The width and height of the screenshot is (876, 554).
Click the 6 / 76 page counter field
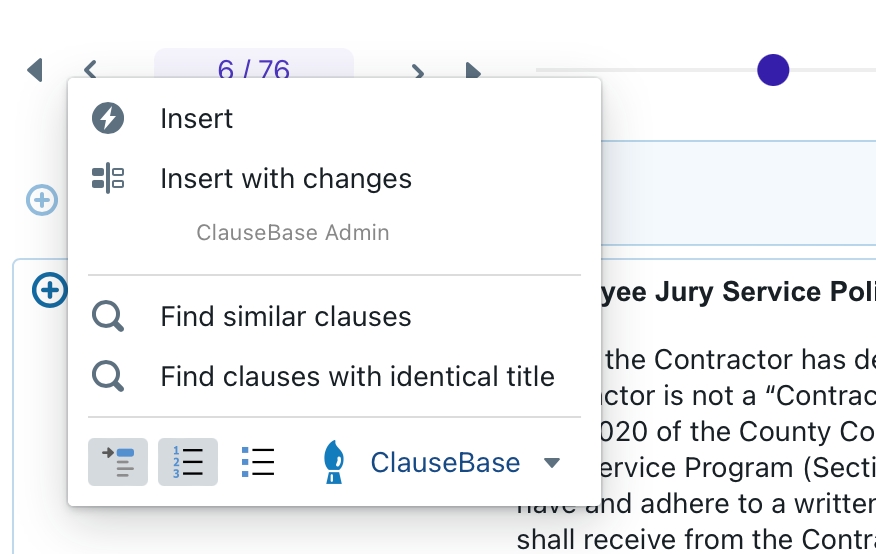[x=254, y=64]
